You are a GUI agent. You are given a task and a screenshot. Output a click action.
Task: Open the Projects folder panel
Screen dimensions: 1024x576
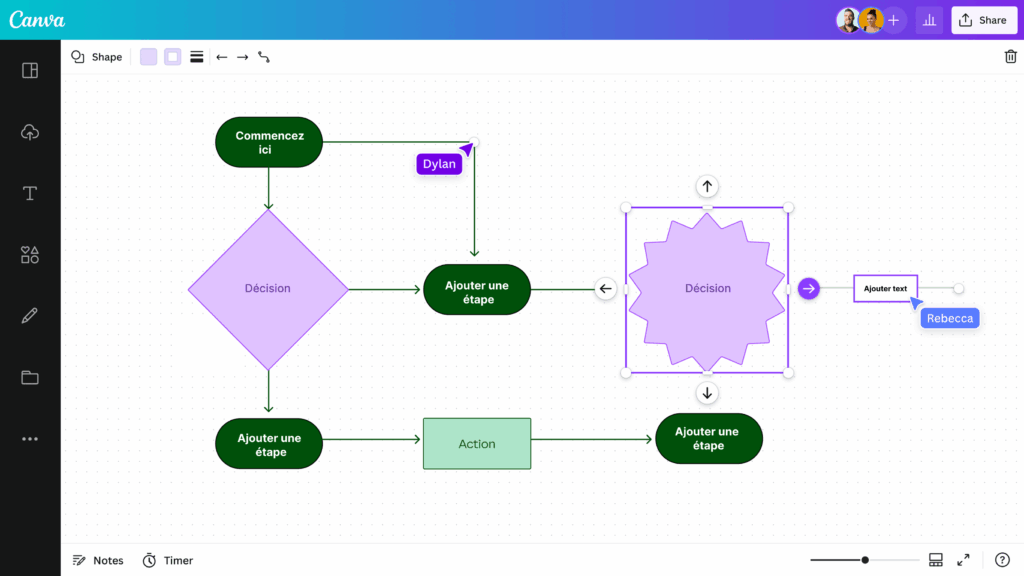pyautogui.click(x=30, y=377)
